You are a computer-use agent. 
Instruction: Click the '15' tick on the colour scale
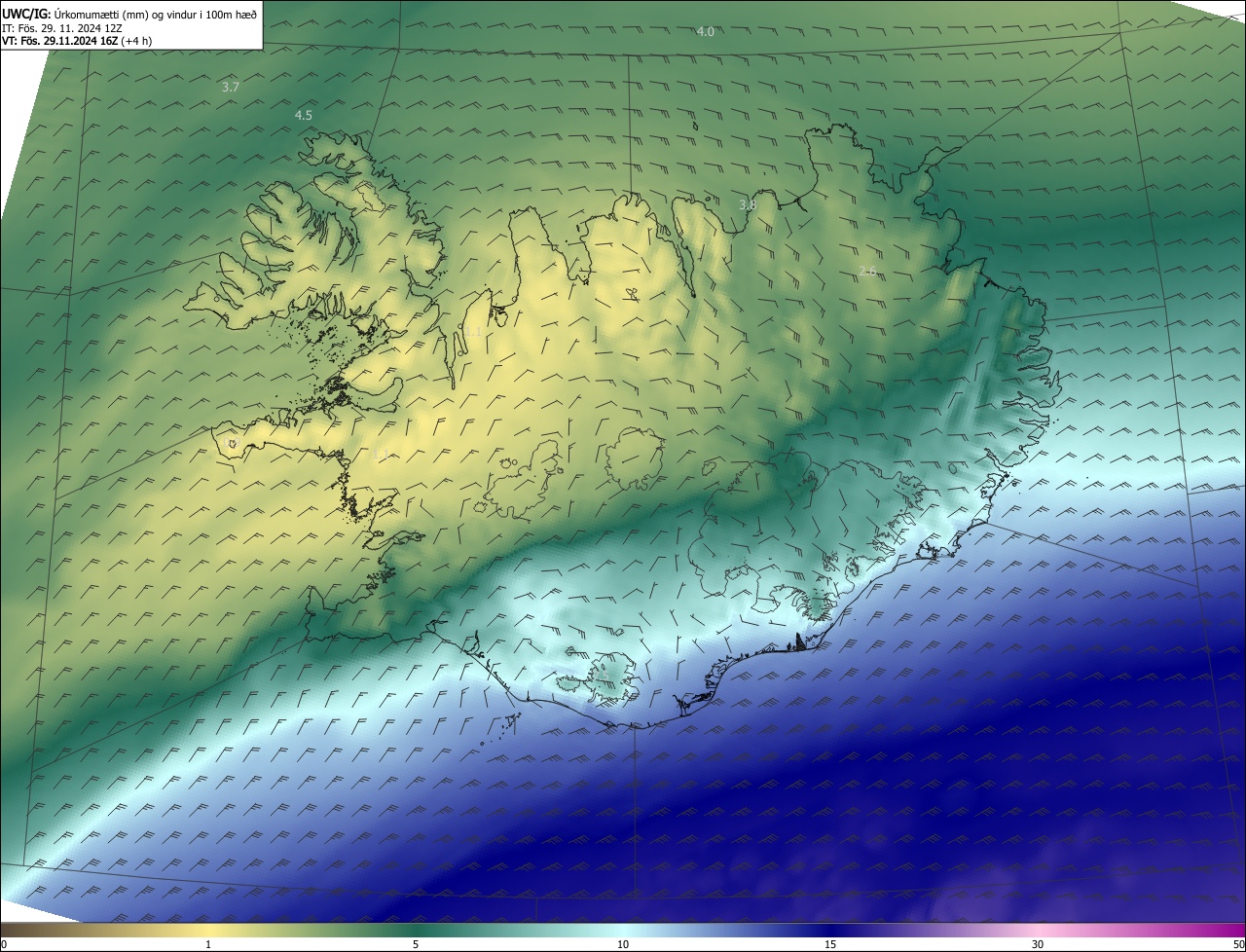[x=830, y=944]
